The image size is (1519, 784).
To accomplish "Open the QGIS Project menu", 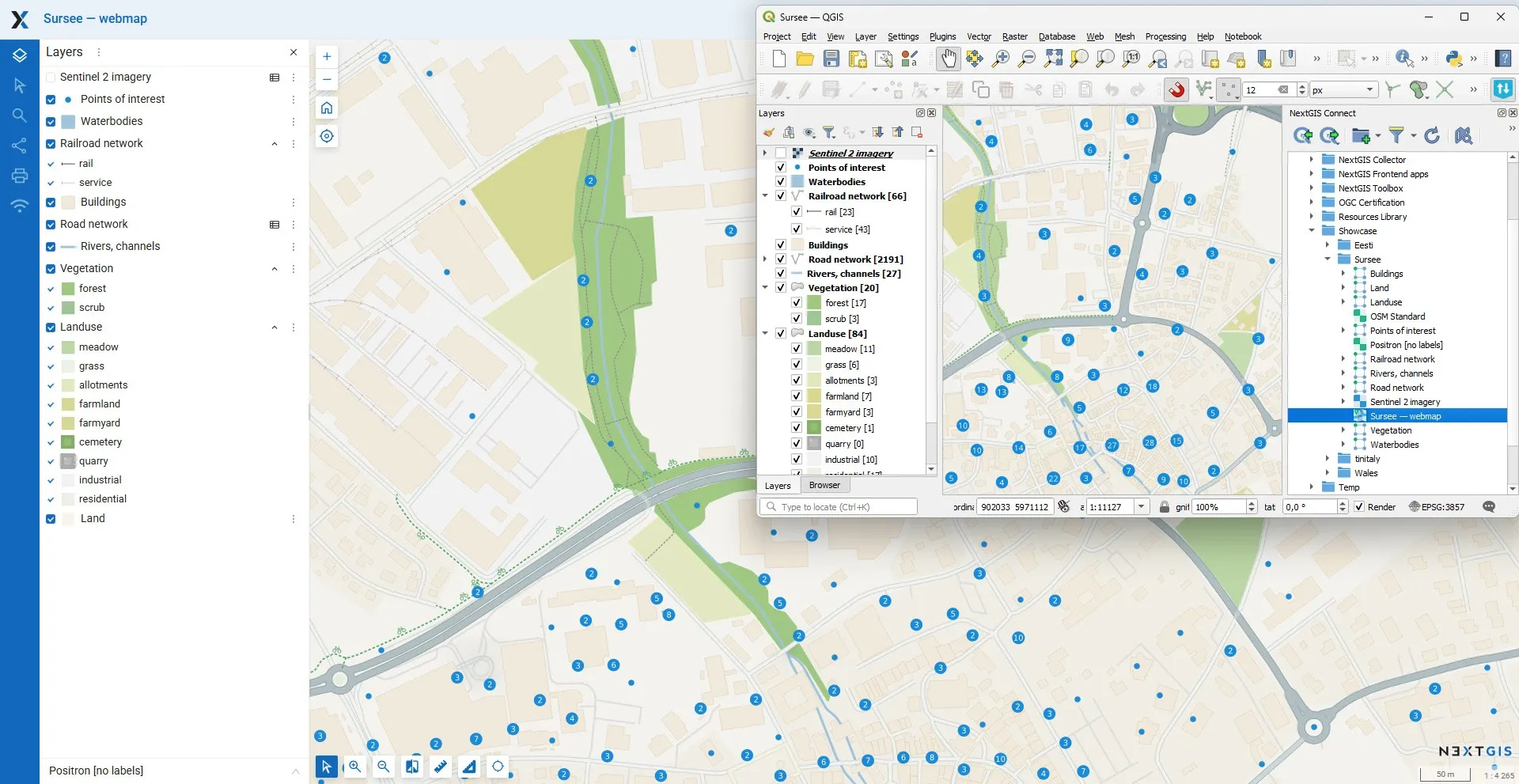I will (777, 36).
